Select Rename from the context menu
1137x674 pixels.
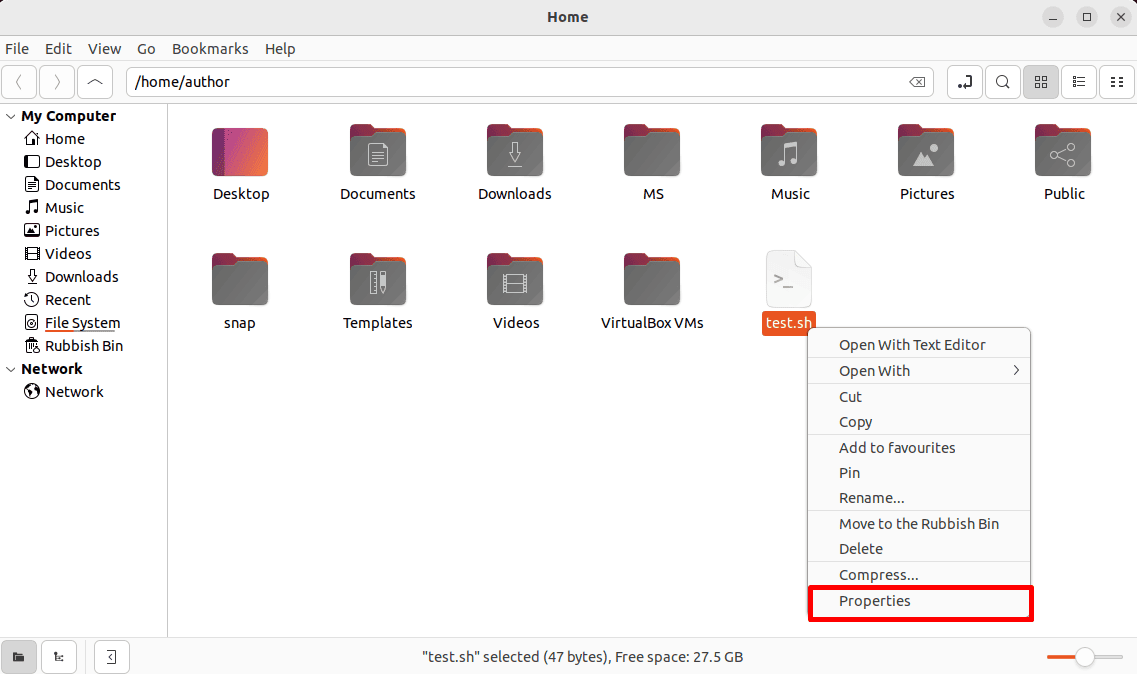(871, 497)
